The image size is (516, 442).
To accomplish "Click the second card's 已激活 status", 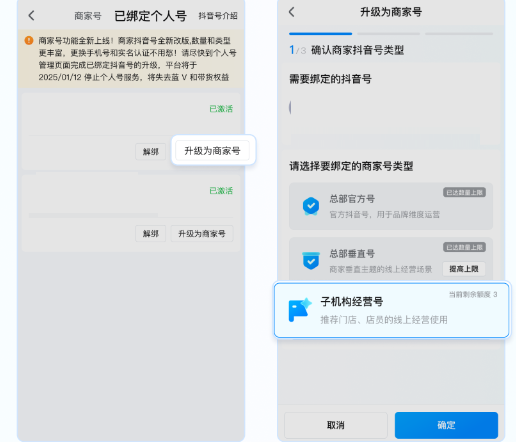I will (221, 191).
